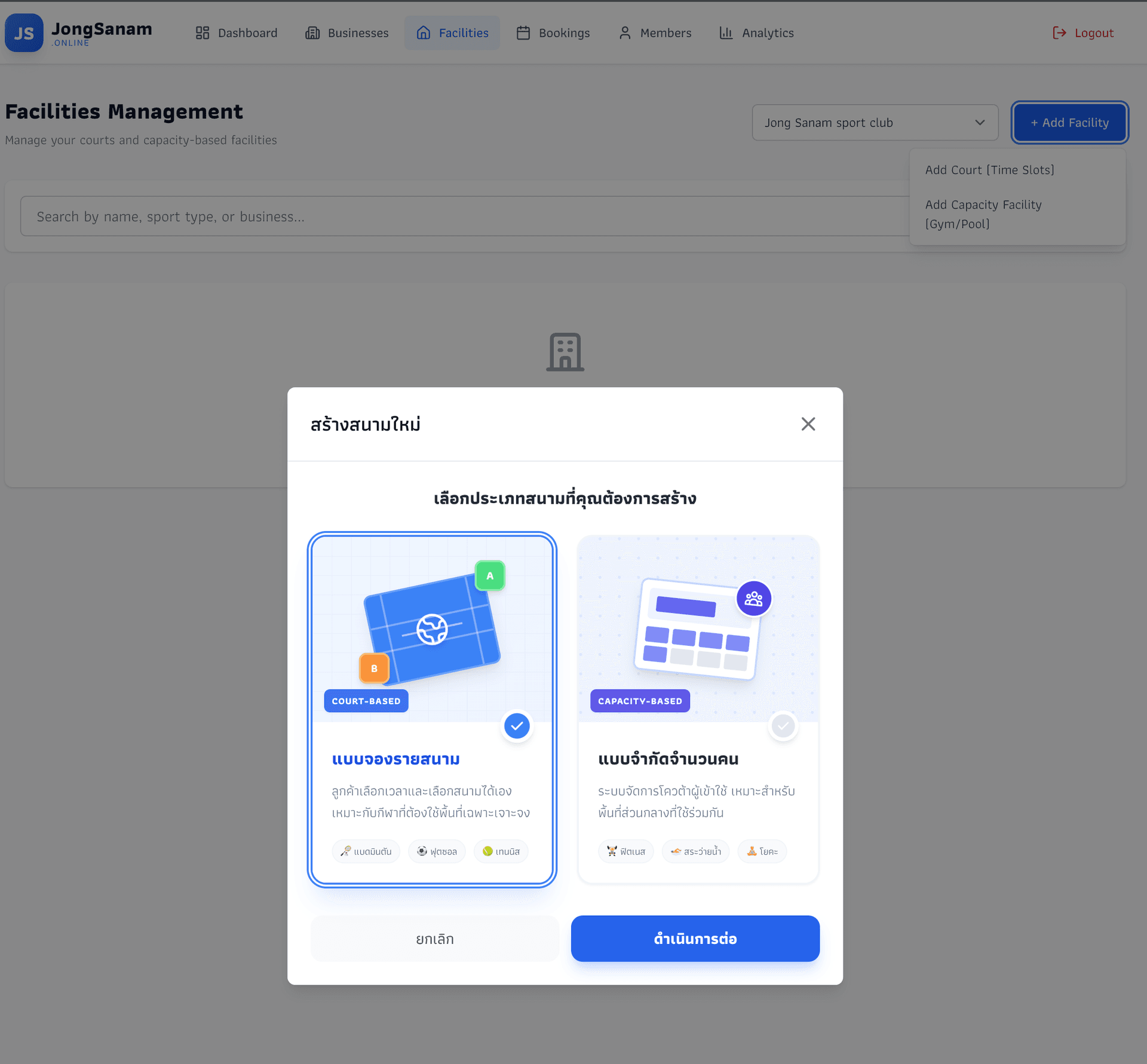Click the Businesses building icon
The image size is (1147, 1064).
(x=312, y=32)
